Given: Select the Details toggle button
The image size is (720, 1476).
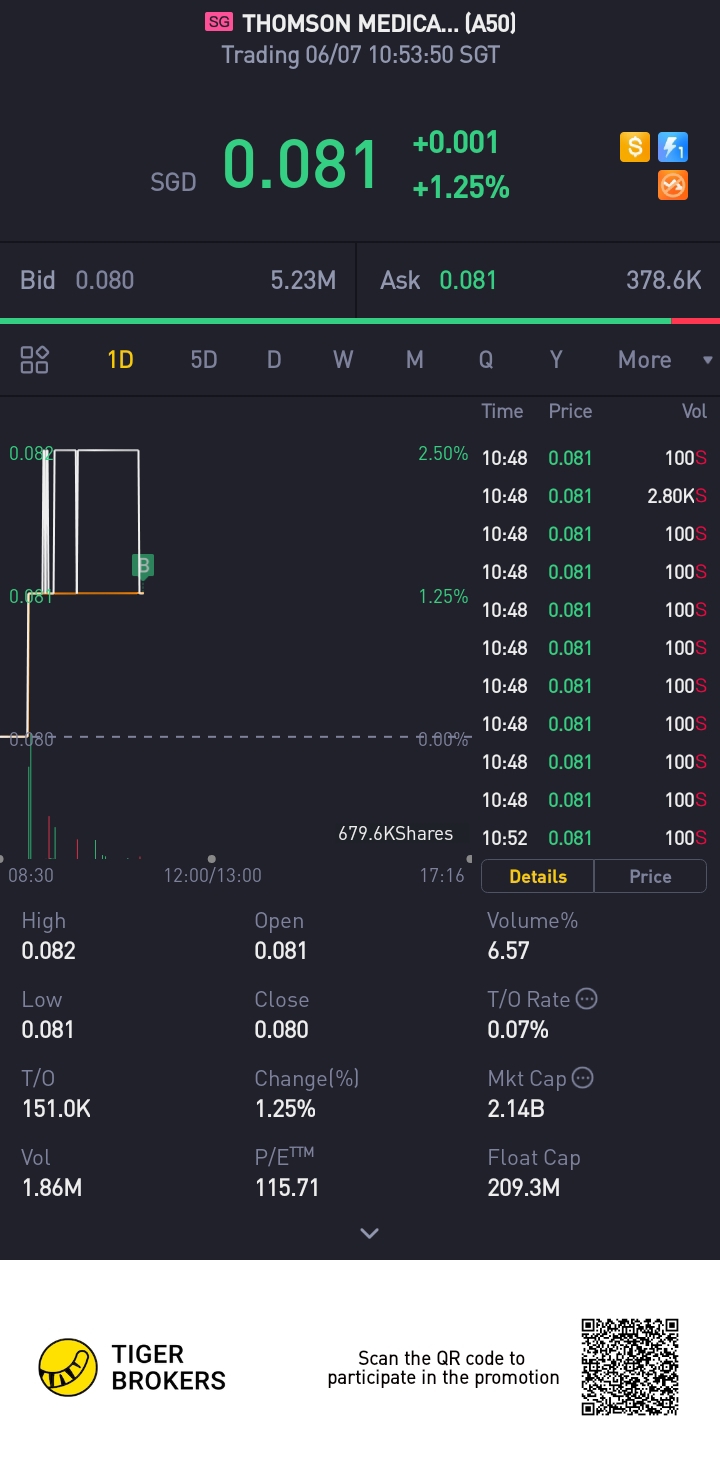Looking at the screenshot, I should click(x=538, y=876).
